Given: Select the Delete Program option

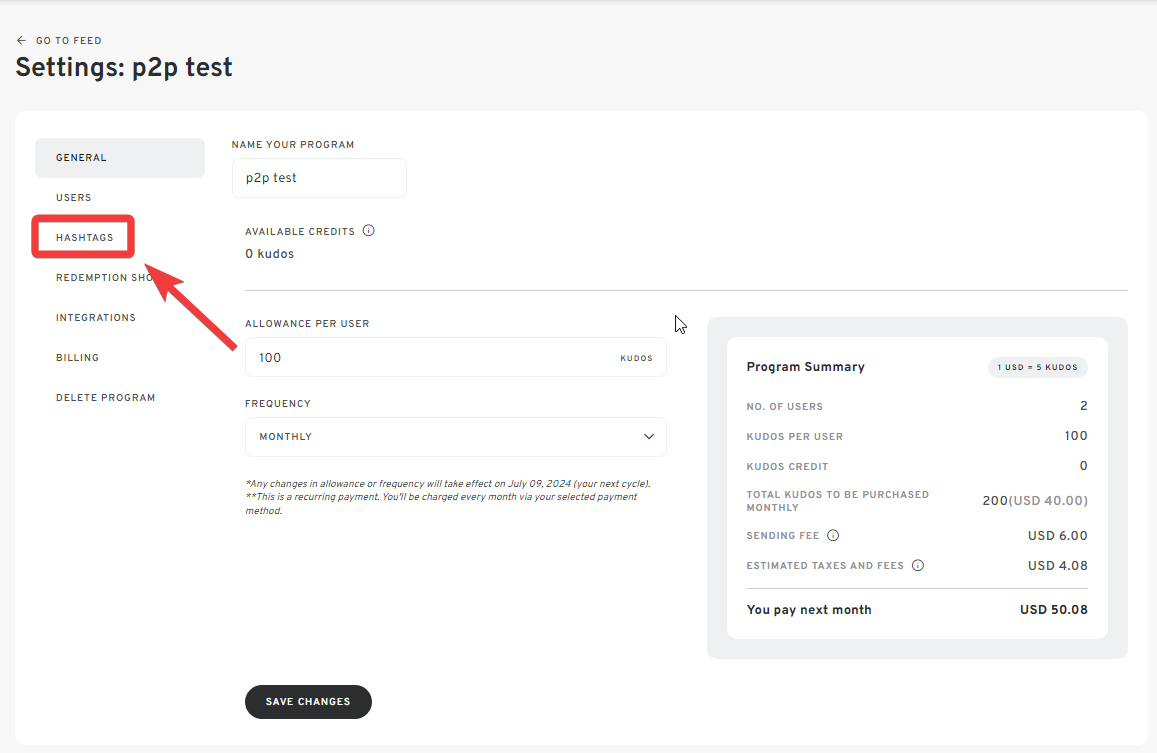Looking at the screenshot, I should click(106, 397).
